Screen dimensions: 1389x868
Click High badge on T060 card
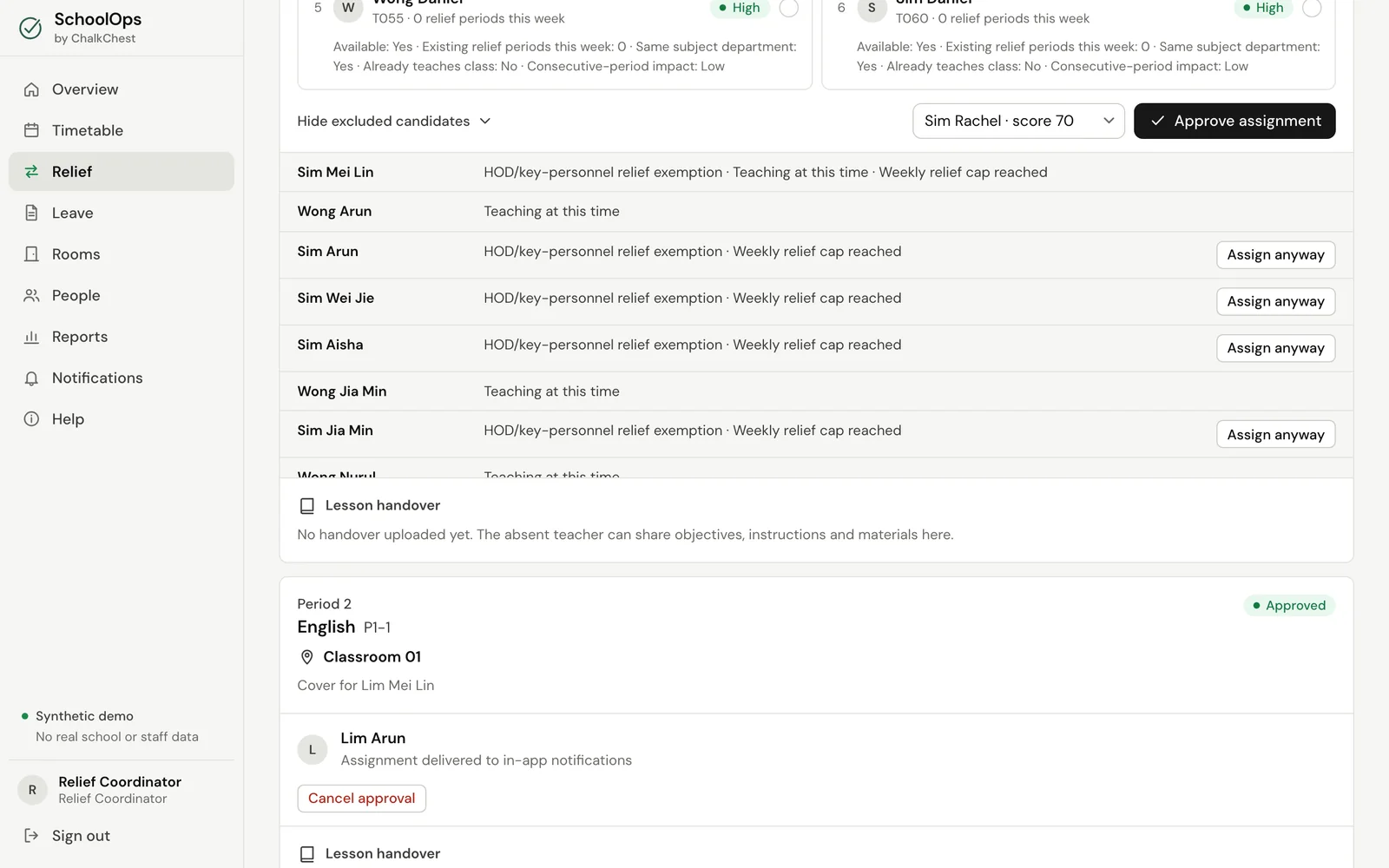click(1264, 8)
